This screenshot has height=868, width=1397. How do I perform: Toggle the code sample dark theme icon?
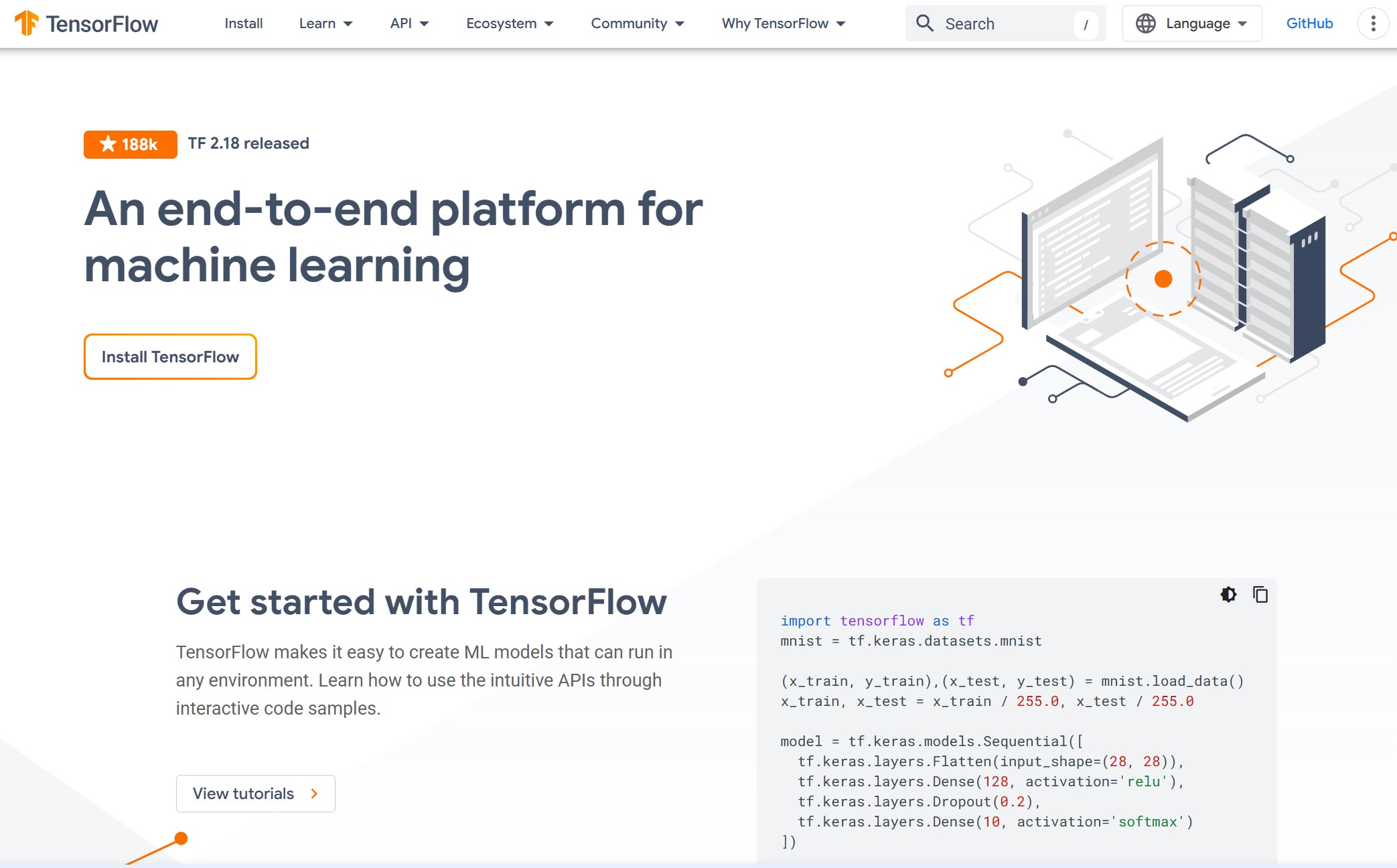coord(1228,594)
